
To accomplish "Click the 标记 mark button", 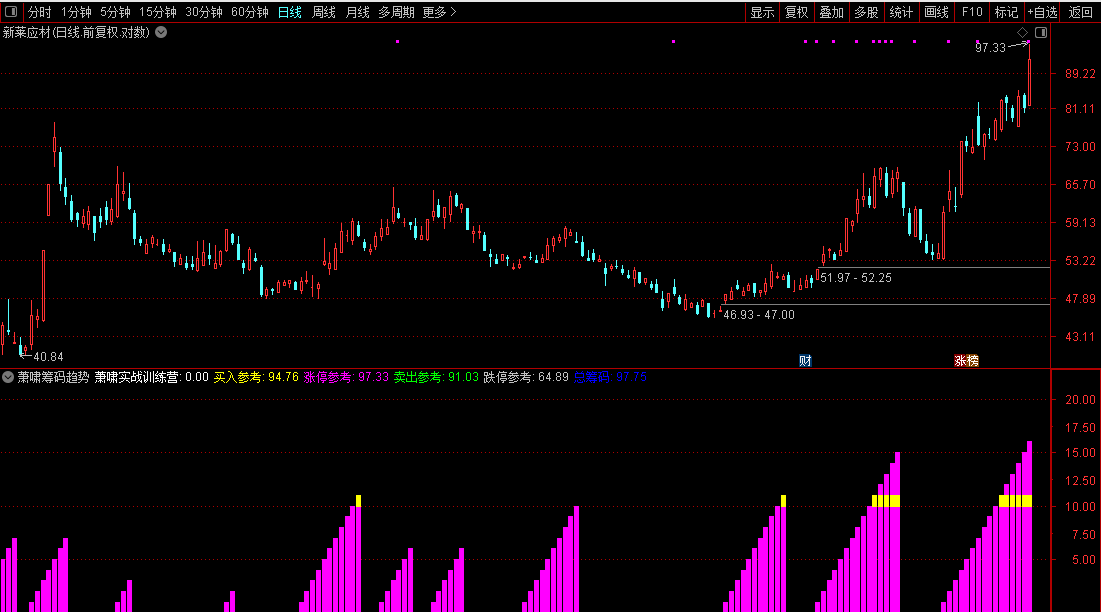I will [x=1006, y=12].
